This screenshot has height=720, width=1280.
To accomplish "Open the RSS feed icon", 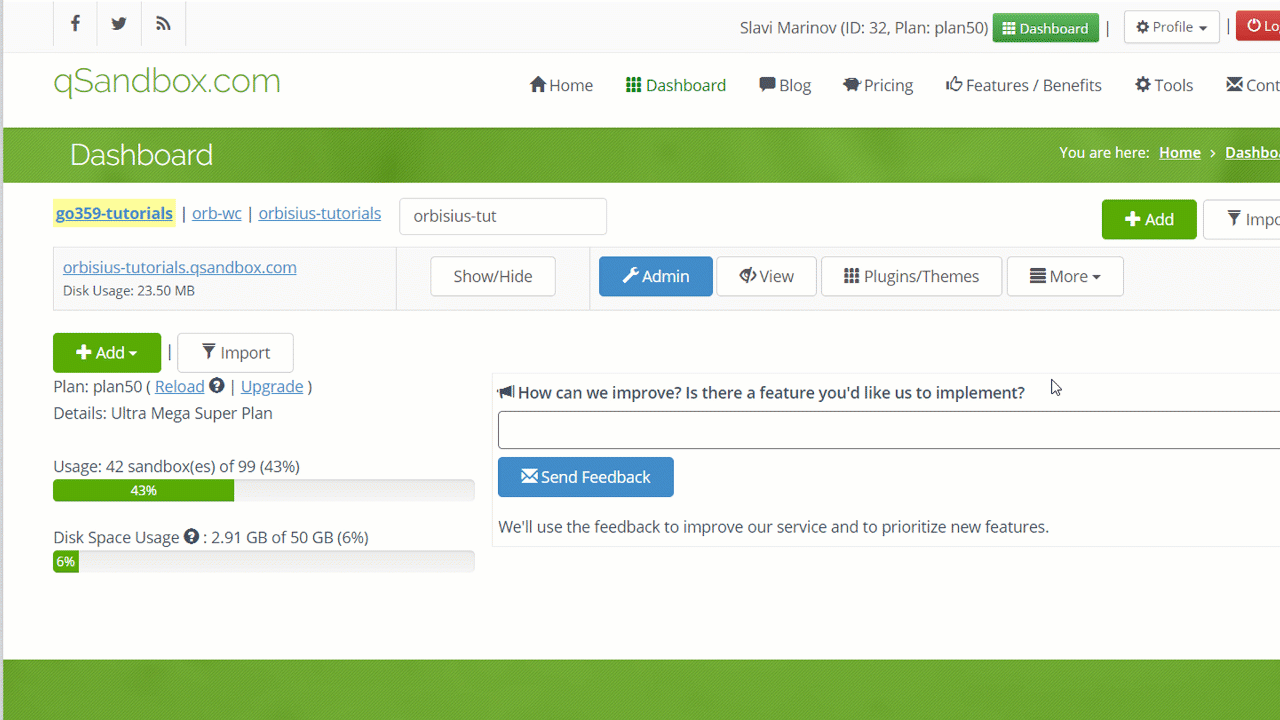I will click(x=163, y=24).
